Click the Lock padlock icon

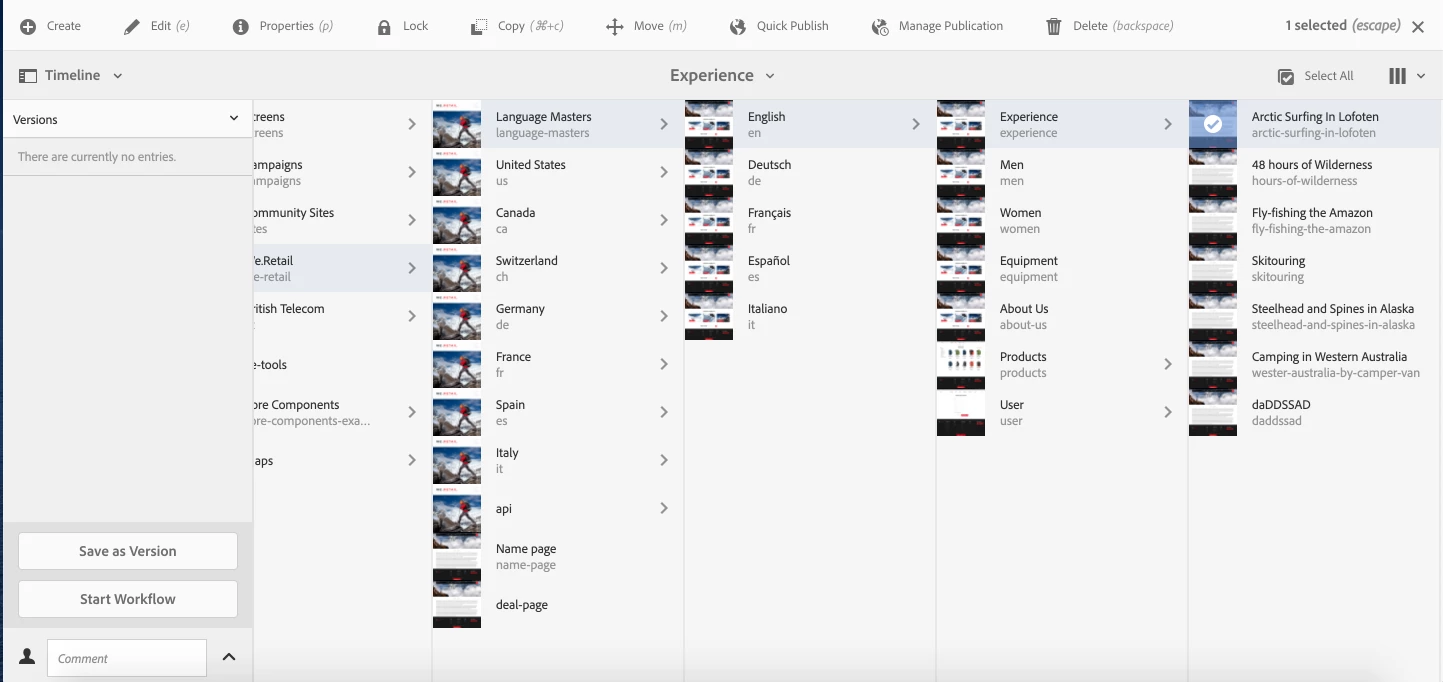click(384, 26)
